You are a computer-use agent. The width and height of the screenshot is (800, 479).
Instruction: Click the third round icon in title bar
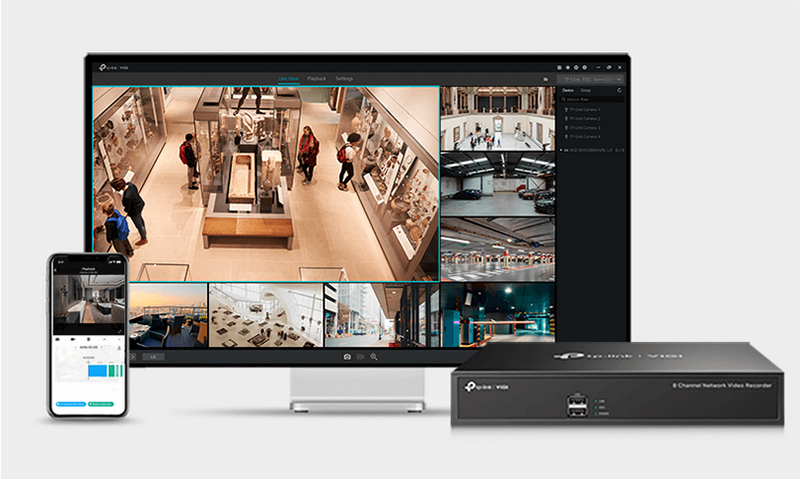(x=576, y=67)
